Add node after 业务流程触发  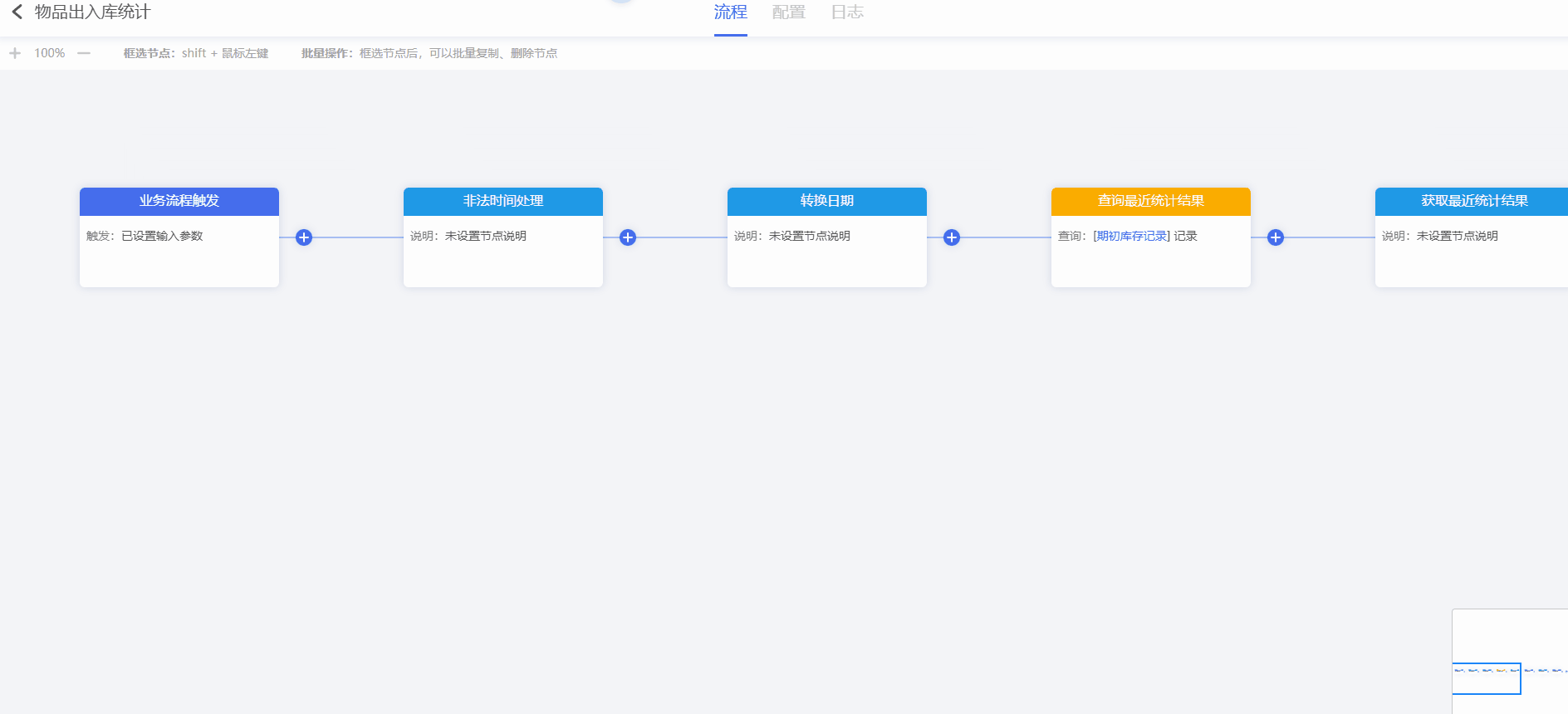click(x=304, y=237)
